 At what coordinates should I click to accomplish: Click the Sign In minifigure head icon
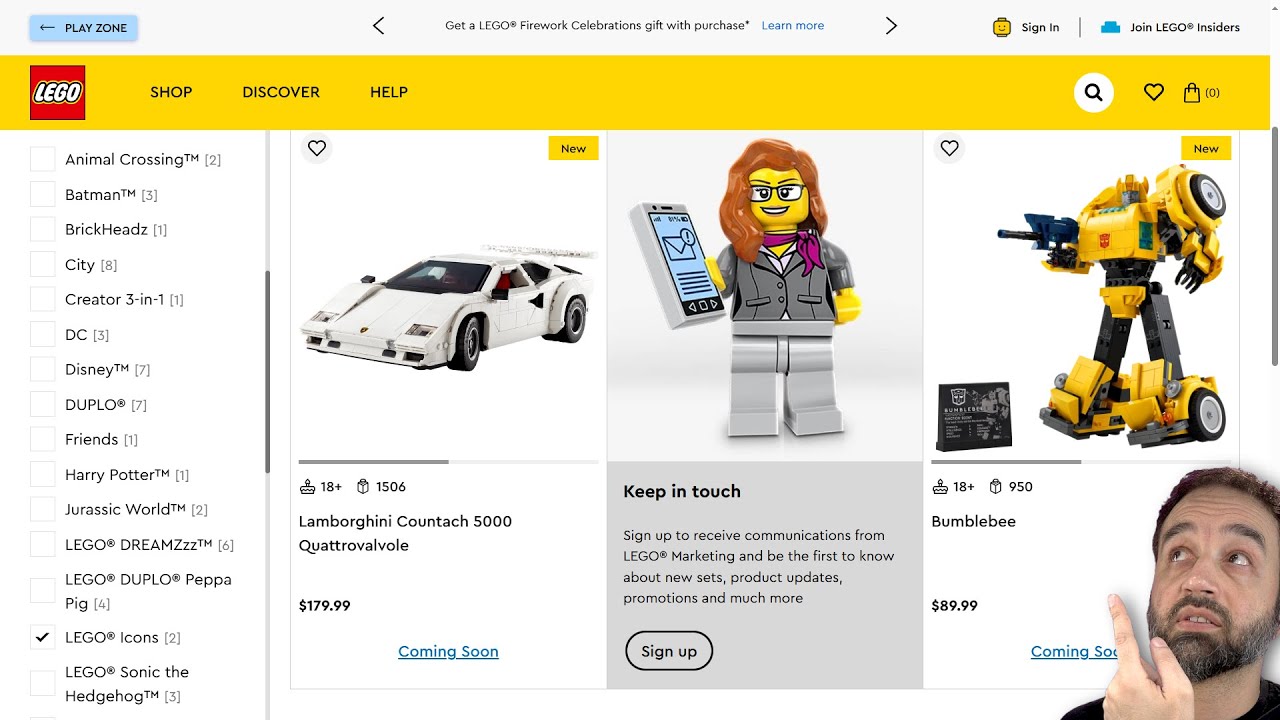[x=1002, y=28]
